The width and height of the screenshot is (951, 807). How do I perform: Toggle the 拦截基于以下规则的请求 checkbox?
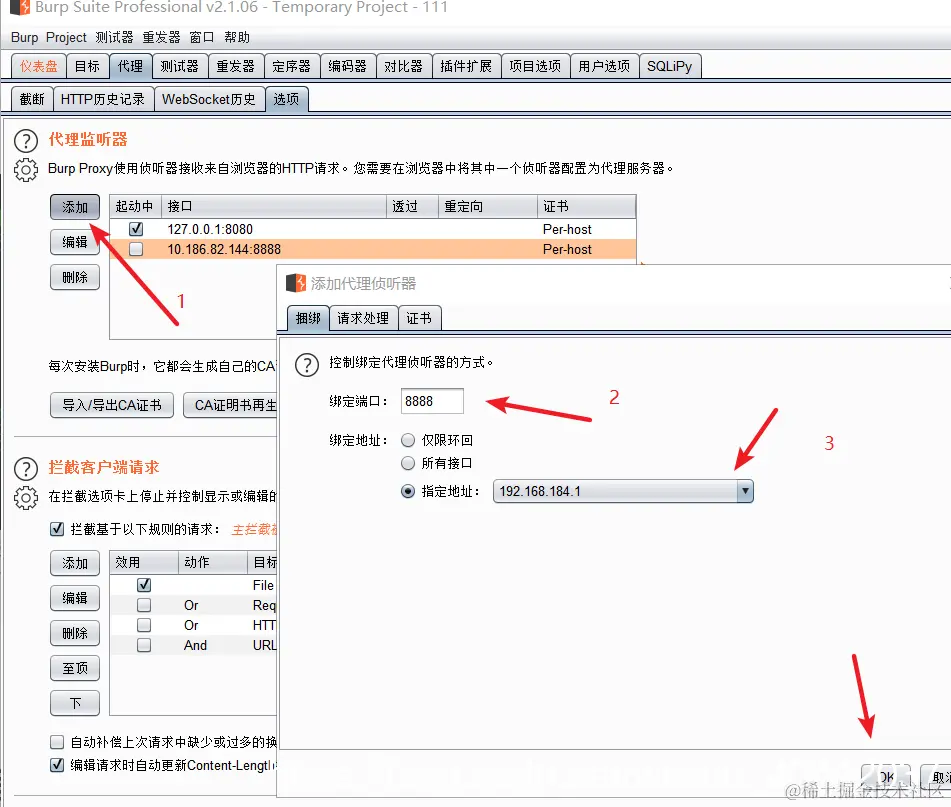coord(57,528)
